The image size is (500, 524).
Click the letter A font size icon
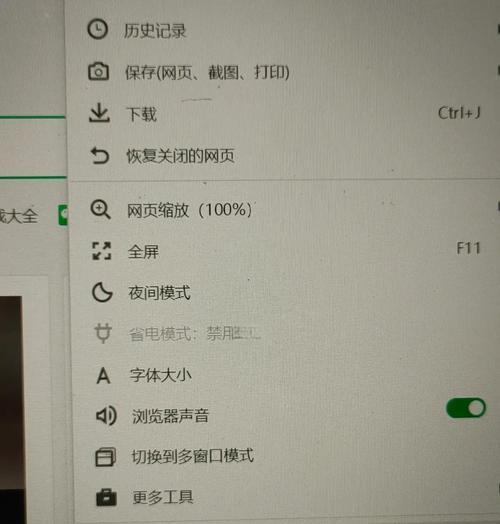(103, 375)
